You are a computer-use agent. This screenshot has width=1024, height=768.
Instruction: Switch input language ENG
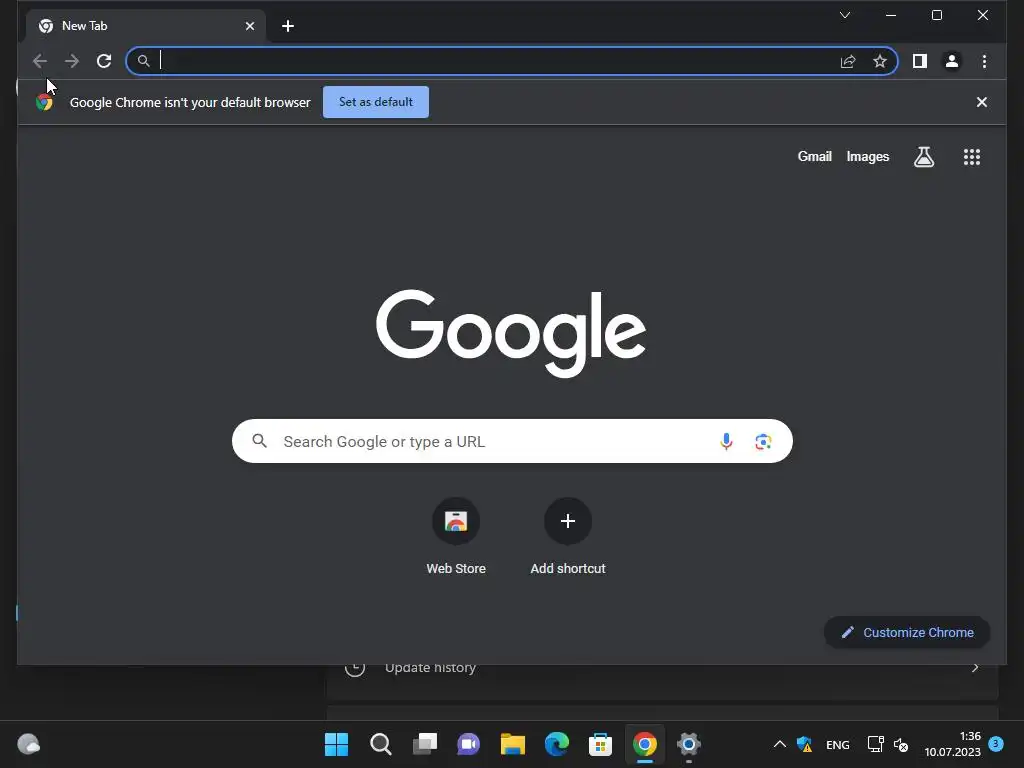point(837,744)
